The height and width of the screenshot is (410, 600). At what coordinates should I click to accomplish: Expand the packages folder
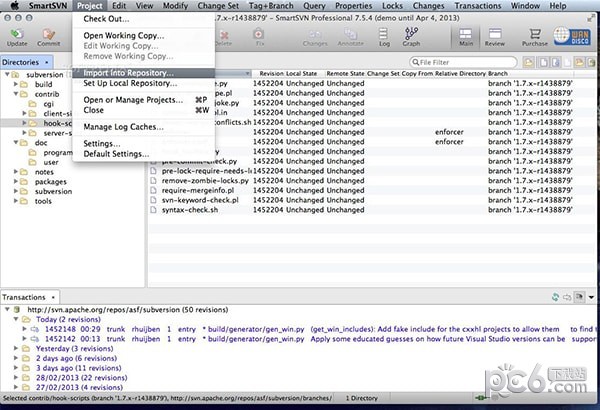coord(16,181)
